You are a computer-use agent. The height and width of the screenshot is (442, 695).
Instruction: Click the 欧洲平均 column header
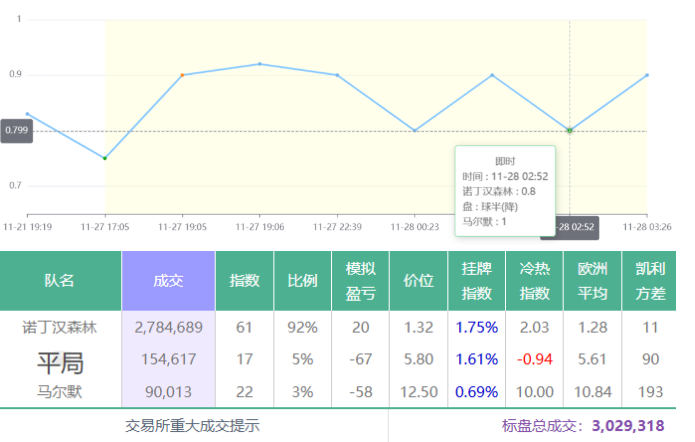[592, 281]
